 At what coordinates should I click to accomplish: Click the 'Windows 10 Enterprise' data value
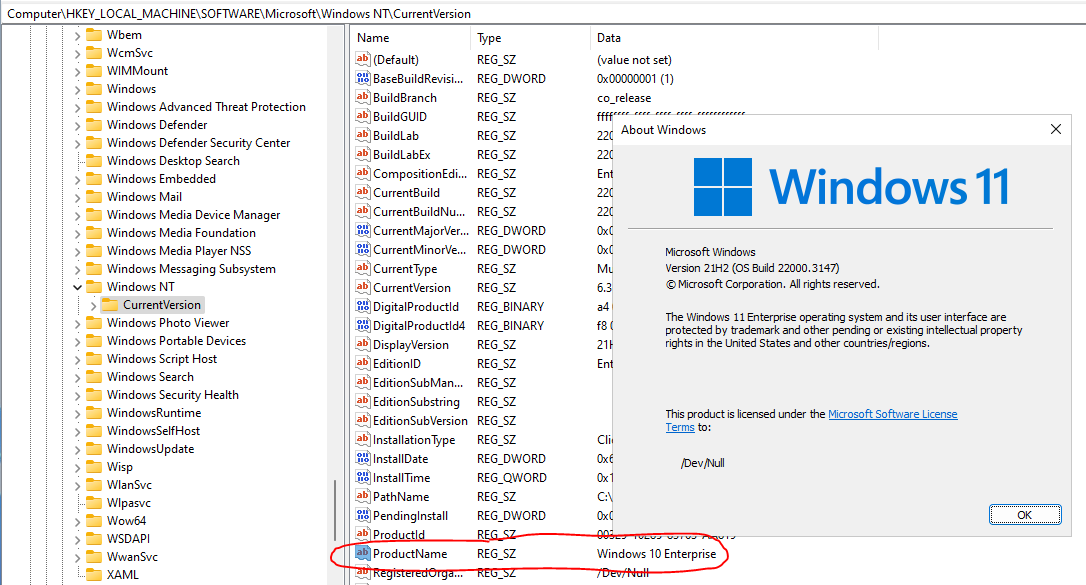pyautogui.click(x=656, y=554)
